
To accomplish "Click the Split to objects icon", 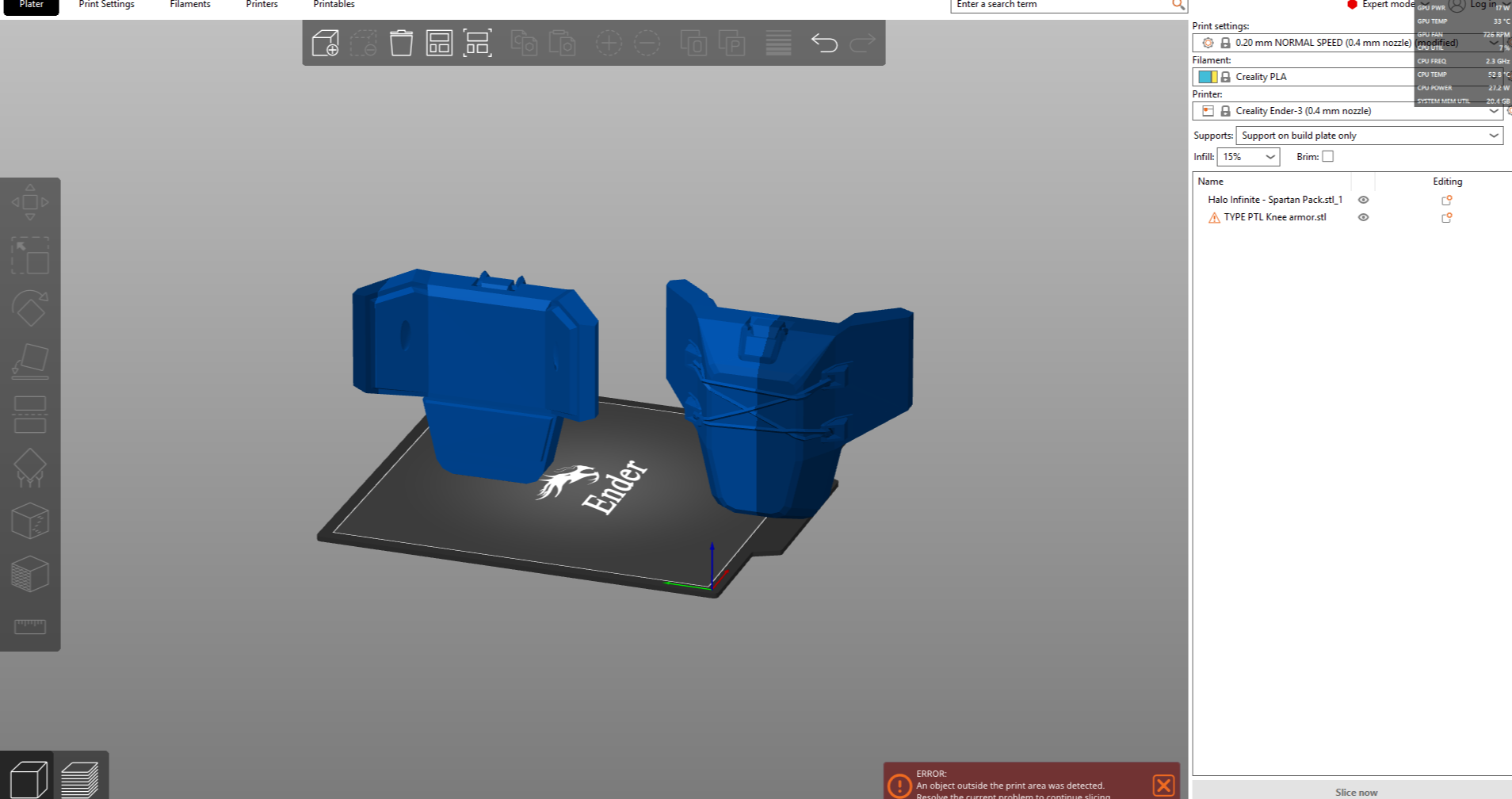I will pyautogui.click(x=693, y=43).
